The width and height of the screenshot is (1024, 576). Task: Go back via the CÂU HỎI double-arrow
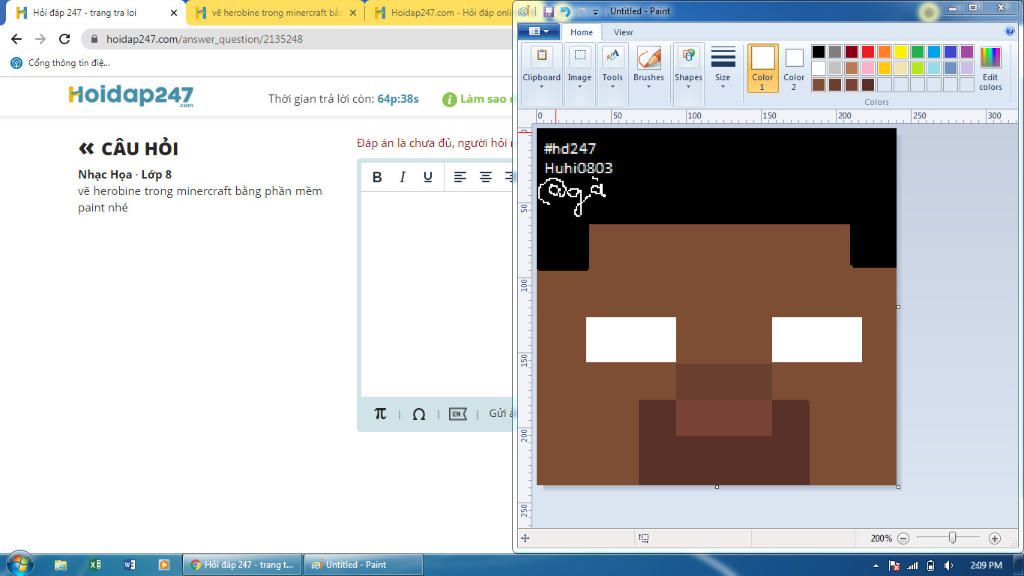click(86, 148)
